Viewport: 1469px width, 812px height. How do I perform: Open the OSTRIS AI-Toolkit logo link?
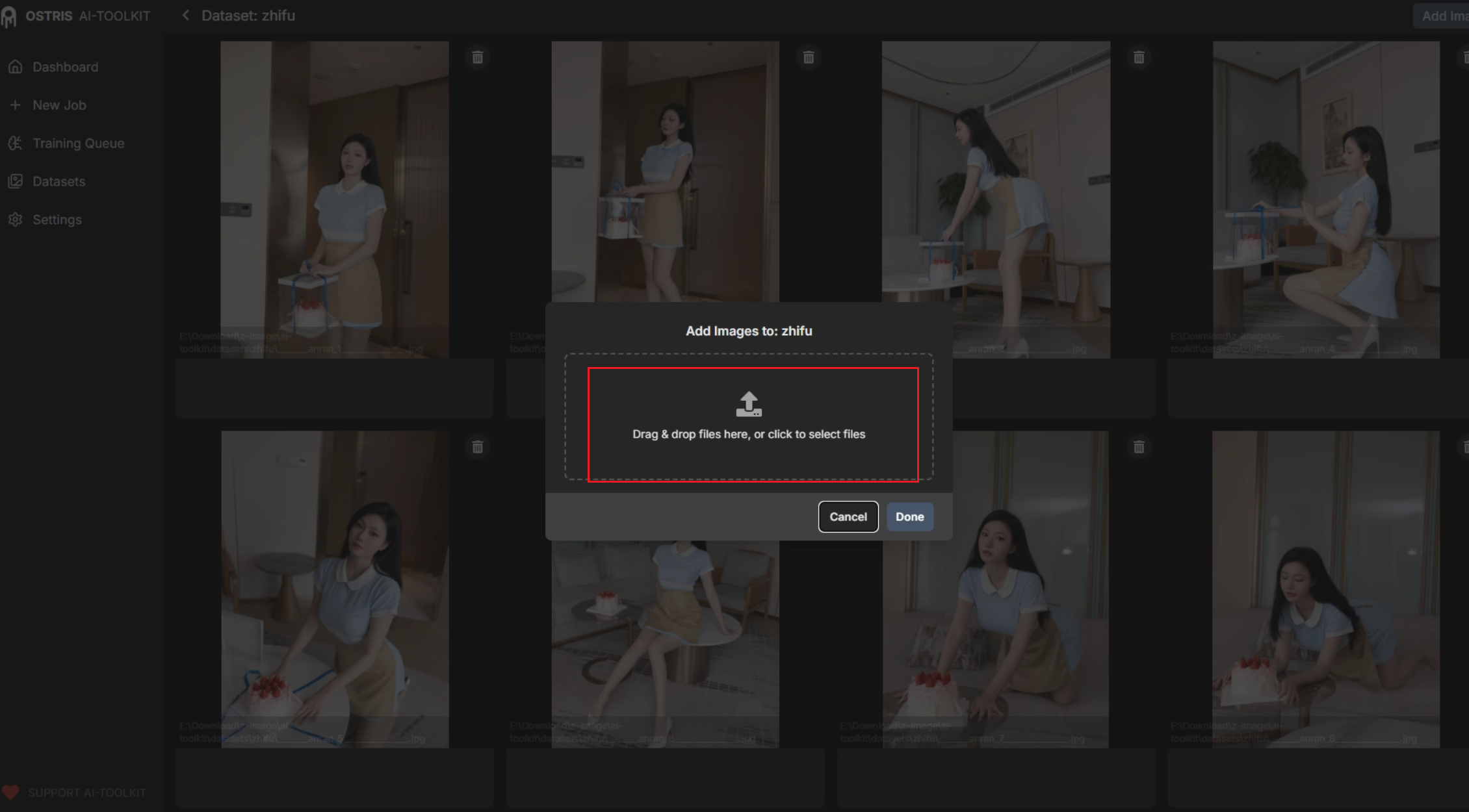[78, 16]
